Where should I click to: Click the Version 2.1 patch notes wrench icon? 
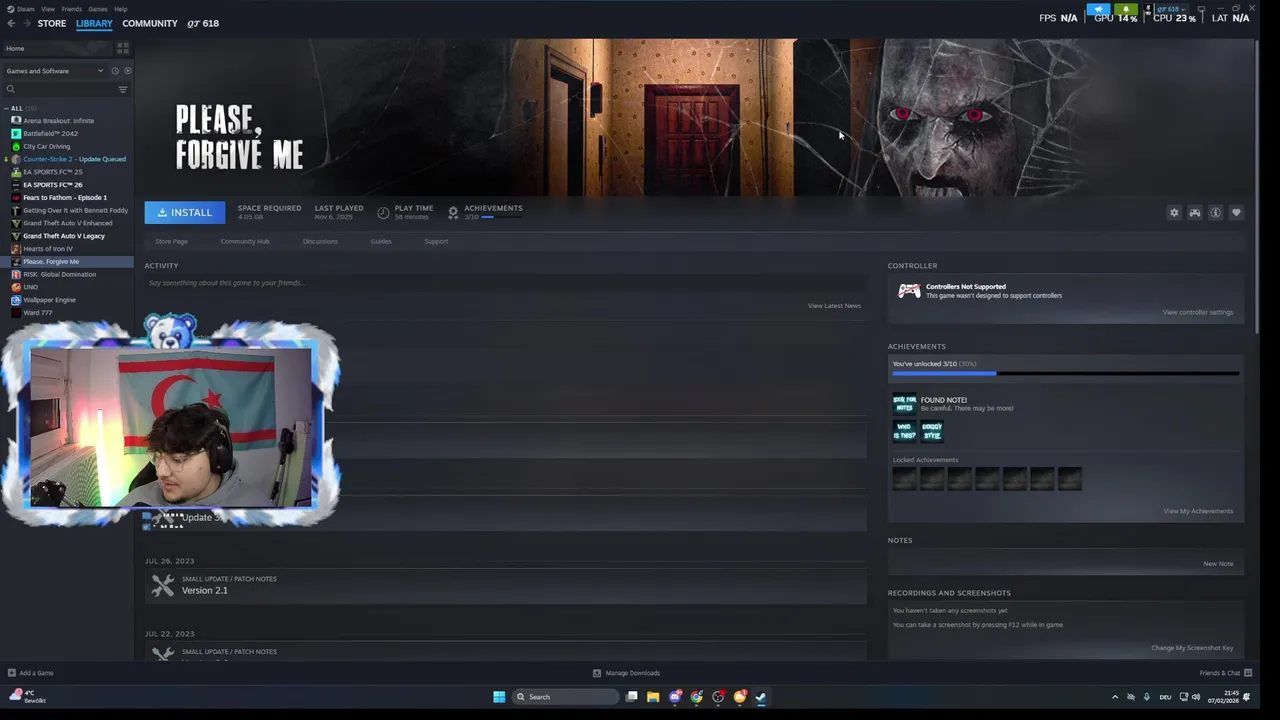162,585
